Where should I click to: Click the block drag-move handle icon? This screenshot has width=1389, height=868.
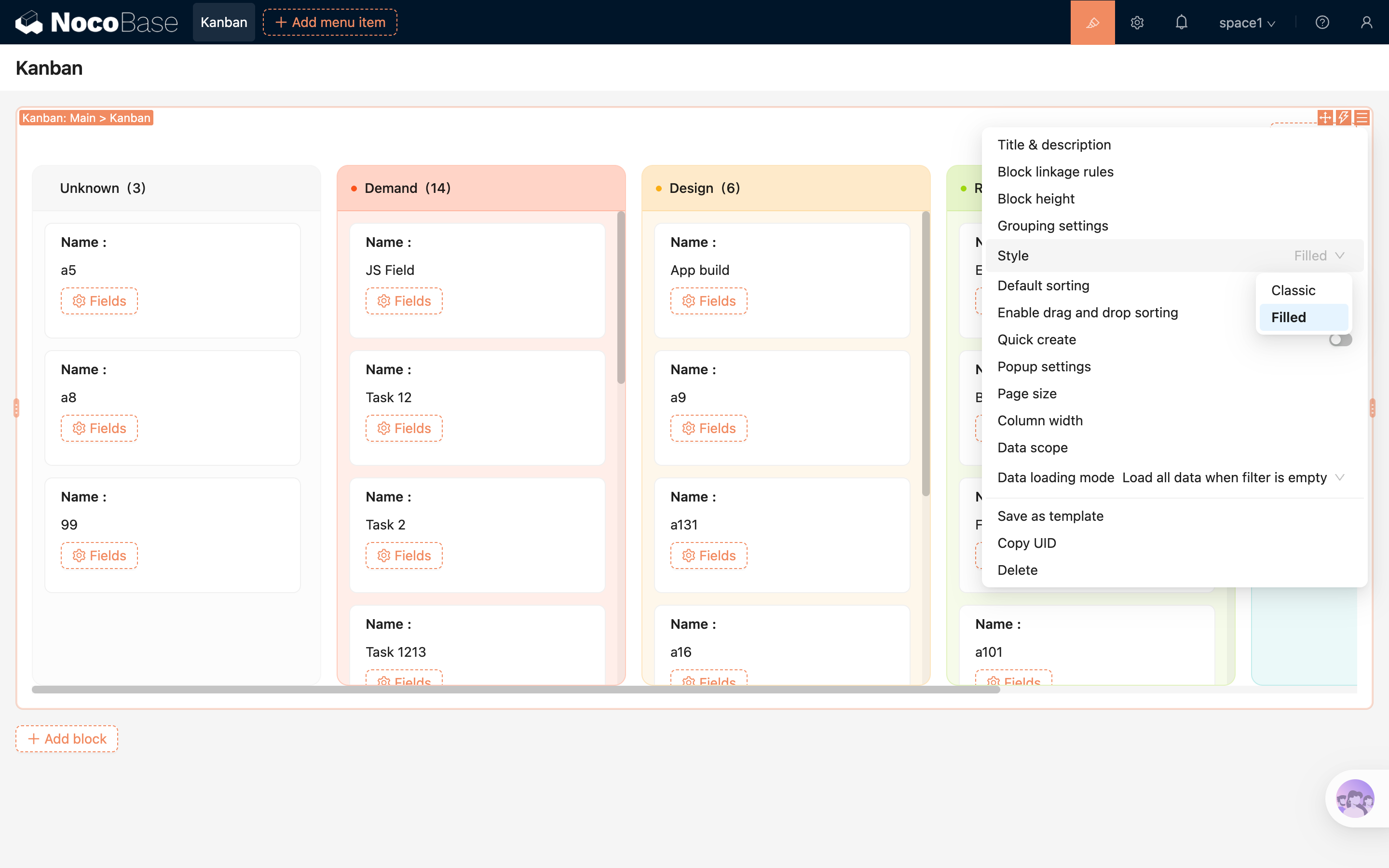(x=1325, y=118)
